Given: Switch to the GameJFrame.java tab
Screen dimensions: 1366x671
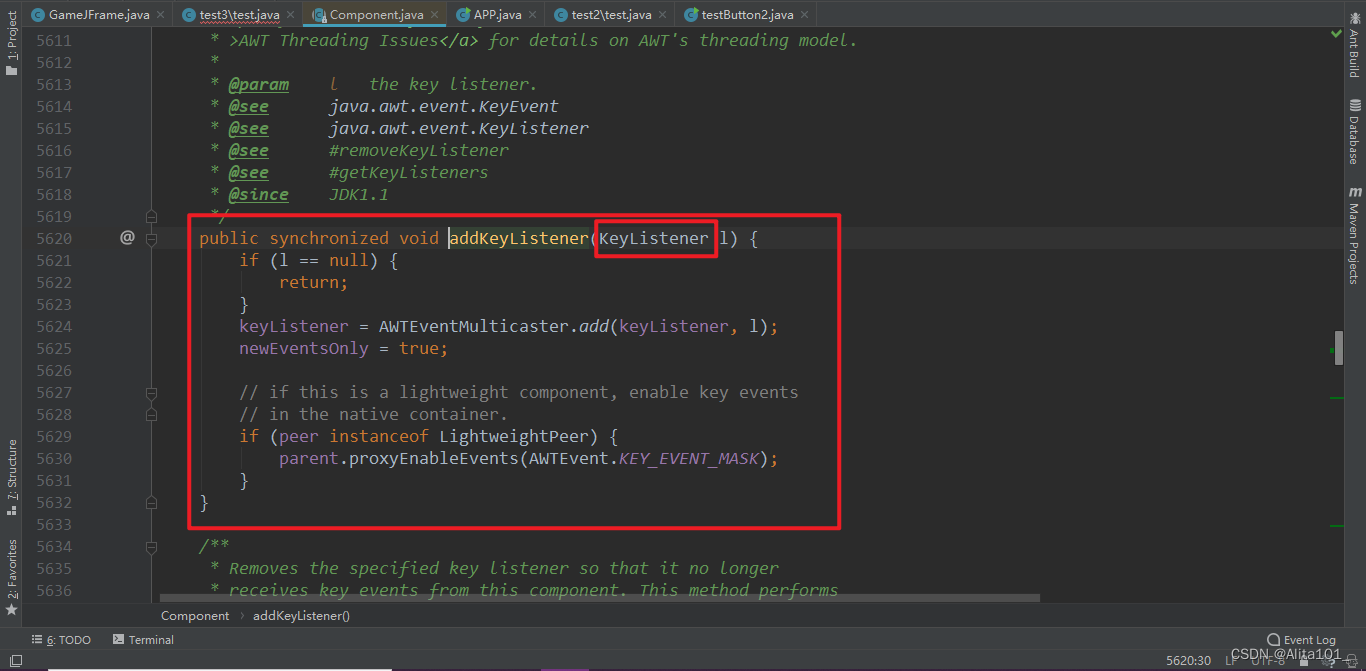Looking at the screenshot, I should pos(90,15).
